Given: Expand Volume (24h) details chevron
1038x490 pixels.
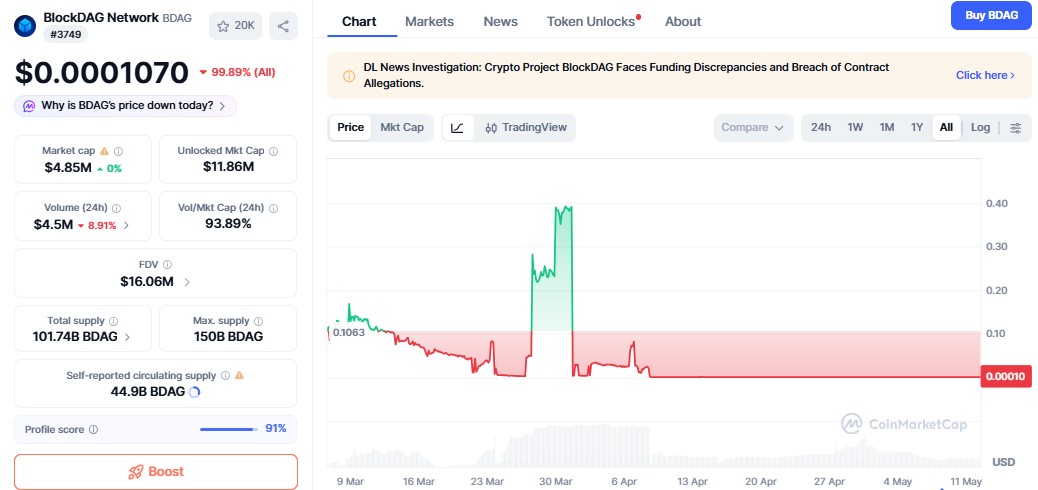Looking at the screenshot, I should [126, 225].
